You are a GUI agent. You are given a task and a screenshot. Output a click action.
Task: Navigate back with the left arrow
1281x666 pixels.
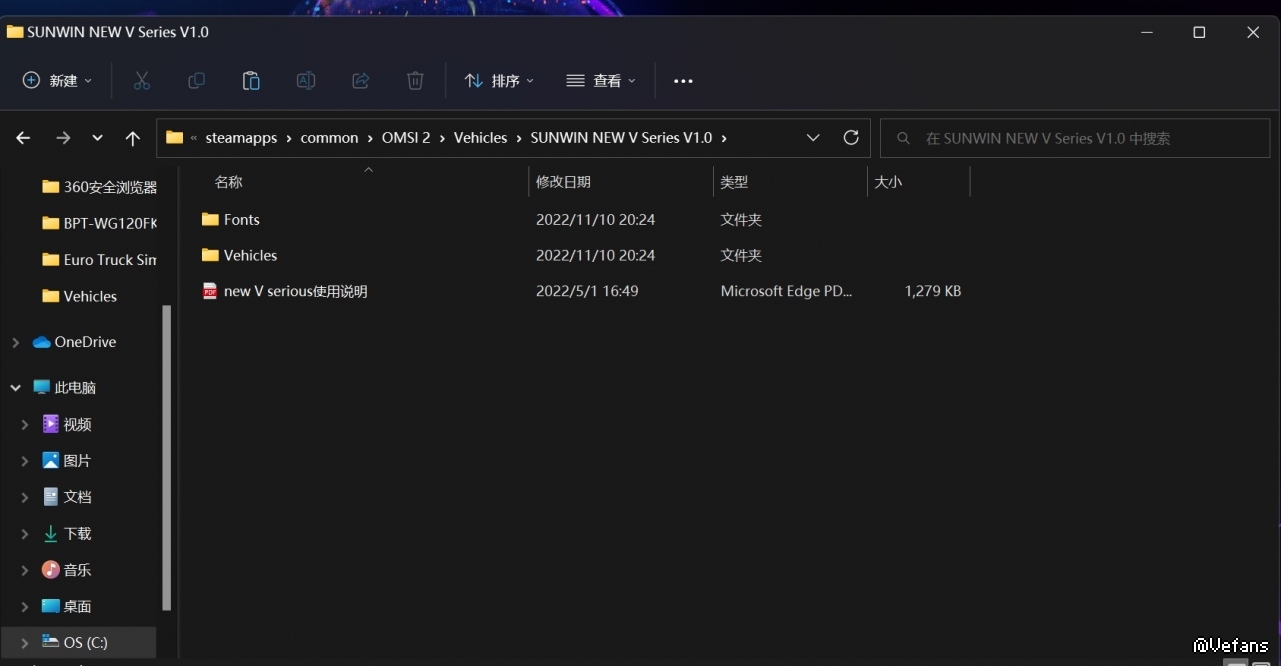(x=23, y=138)
